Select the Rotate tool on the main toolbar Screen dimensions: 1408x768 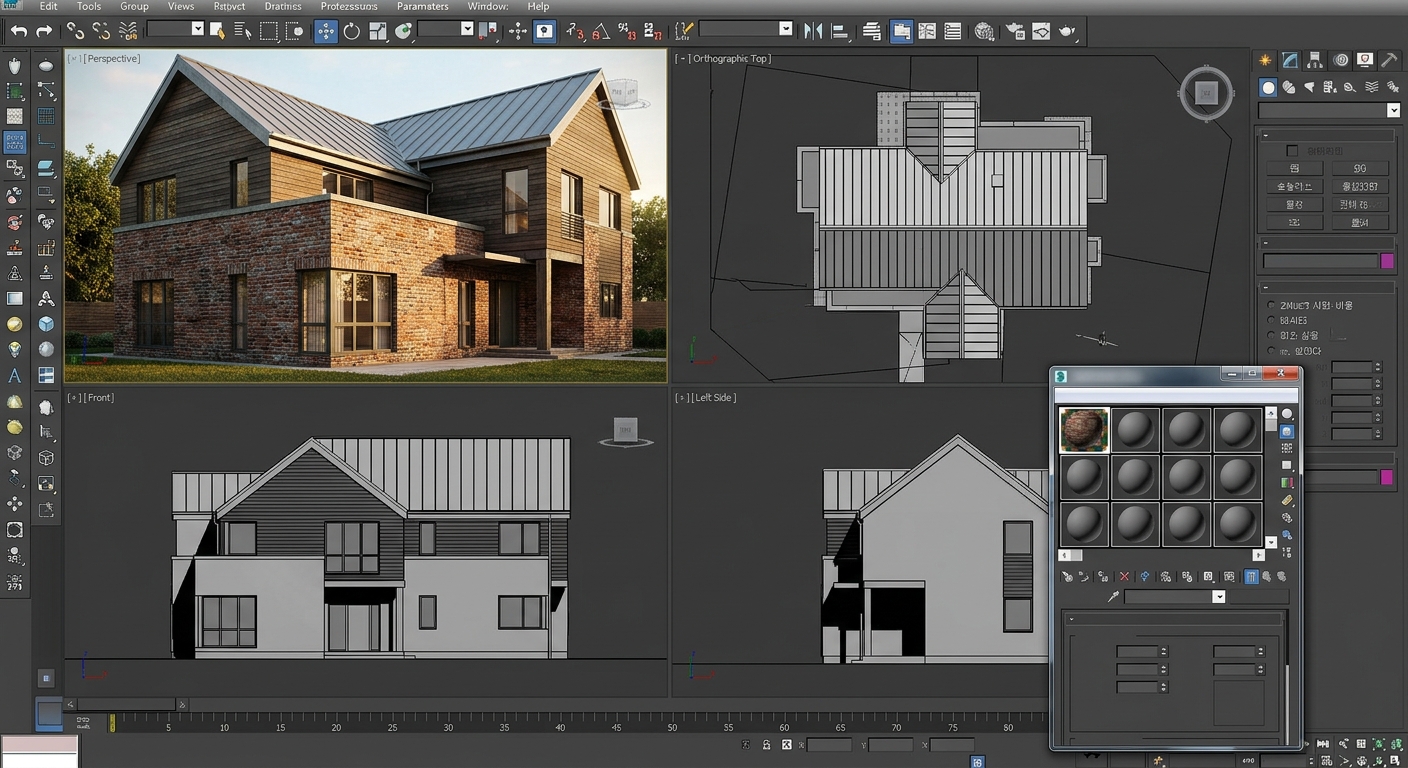coord(351,30)
